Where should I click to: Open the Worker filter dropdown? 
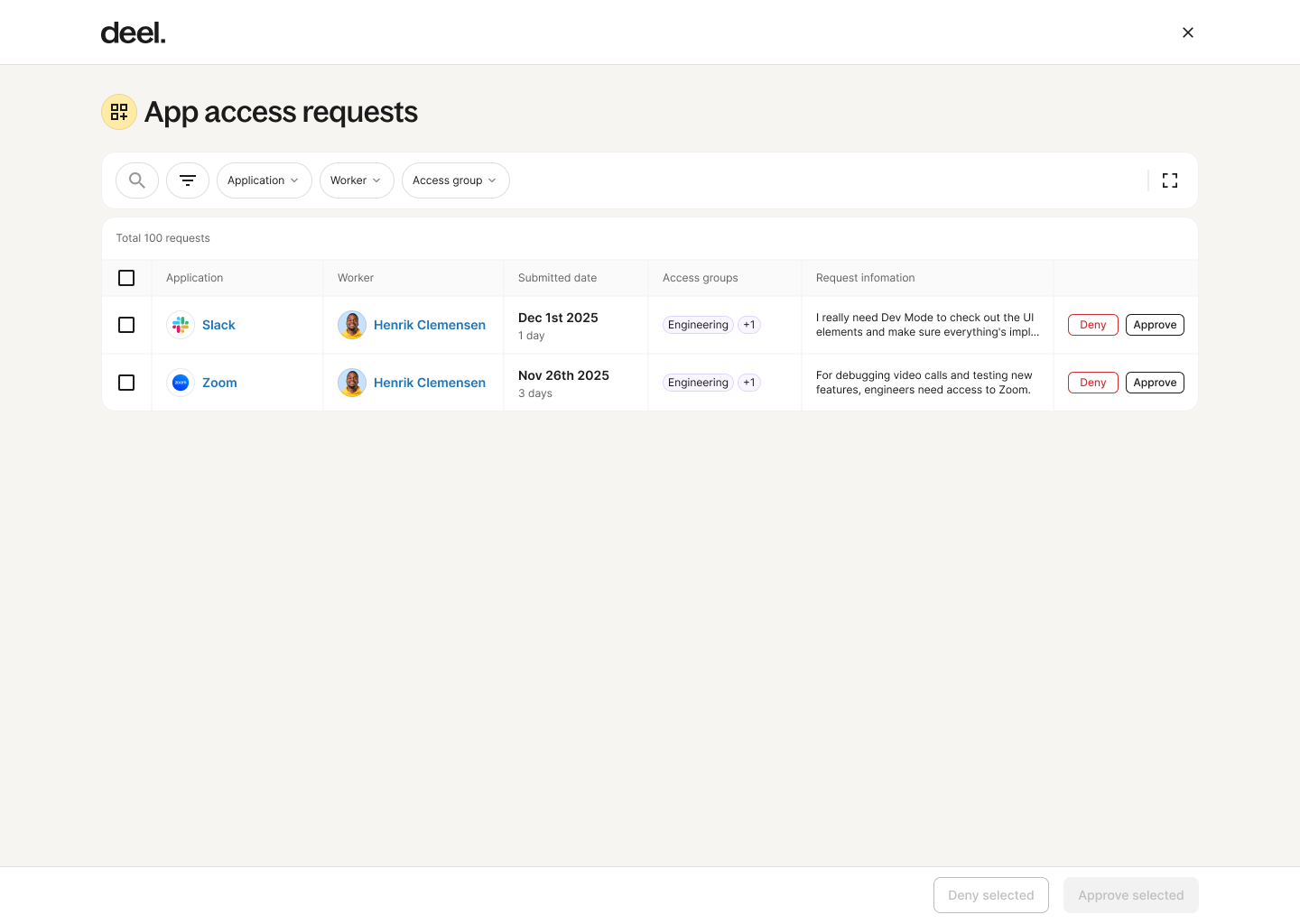click(356, 180)
